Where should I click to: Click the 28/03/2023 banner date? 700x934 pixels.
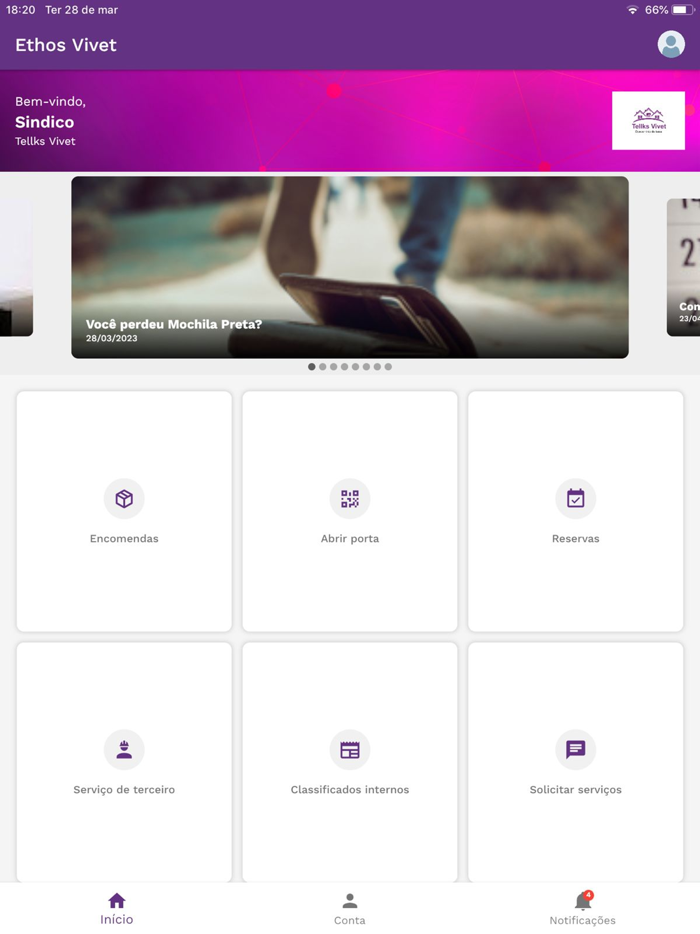(x=111, y=338)
